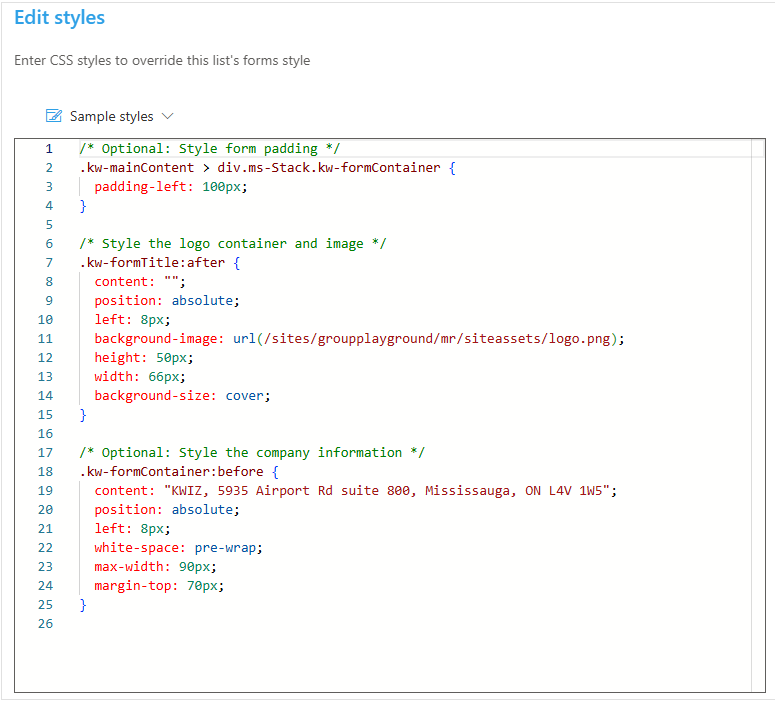This screenshot has height=705, width=775.
Task: Click the closing brace on line 25
Action: 83,605
